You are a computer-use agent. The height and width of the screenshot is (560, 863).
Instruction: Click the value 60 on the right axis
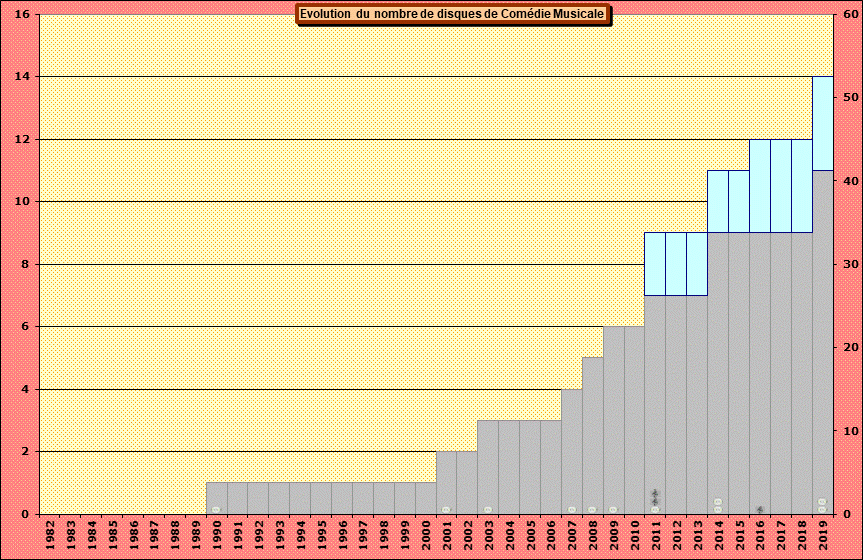pyautogui.click(x=845, y=15)
